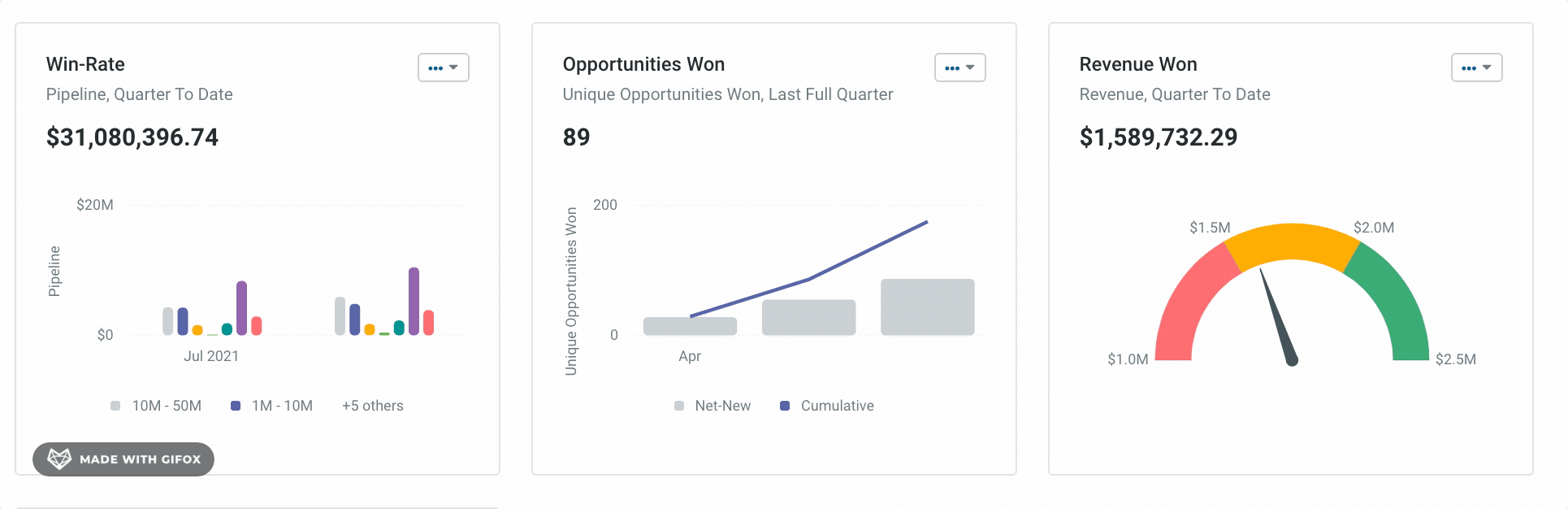The height and width of the screenshot is (509, 1568).
Task: Click the Gifox fox logo icon
Action: [59, 459]
